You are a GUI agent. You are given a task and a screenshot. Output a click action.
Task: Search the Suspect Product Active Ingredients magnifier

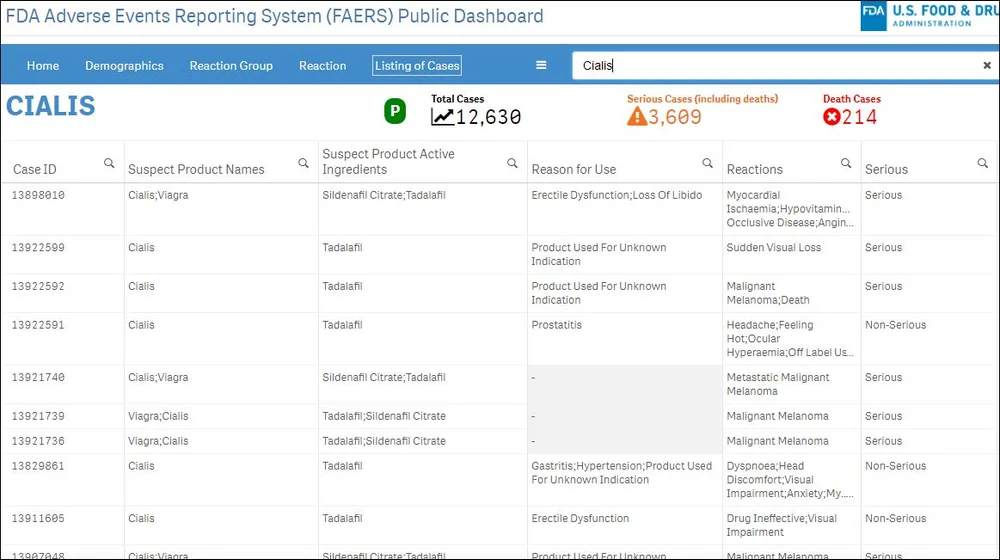tap(512, 163)
